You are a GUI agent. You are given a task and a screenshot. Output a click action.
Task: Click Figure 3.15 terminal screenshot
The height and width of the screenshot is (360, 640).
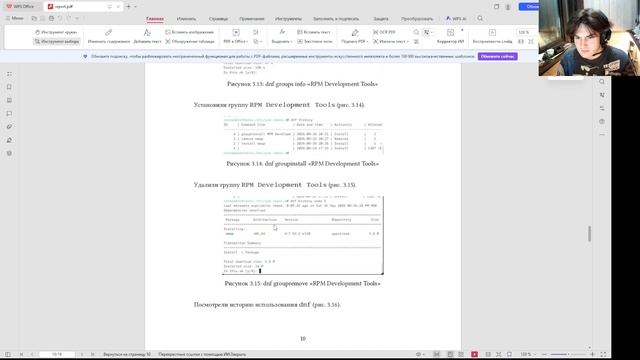303,235
